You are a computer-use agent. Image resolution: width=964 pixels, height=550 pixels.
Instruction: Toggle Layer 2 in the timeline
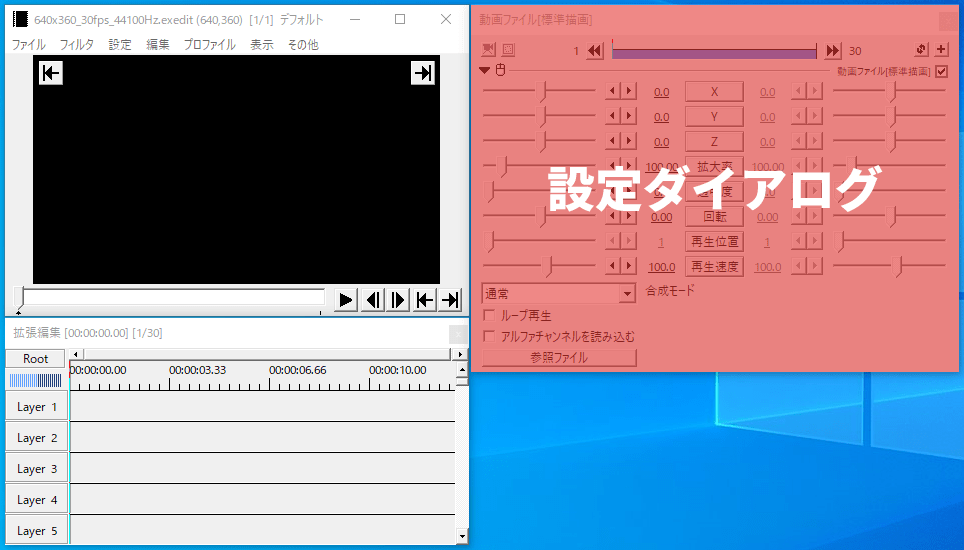click(x=37, y=438)
